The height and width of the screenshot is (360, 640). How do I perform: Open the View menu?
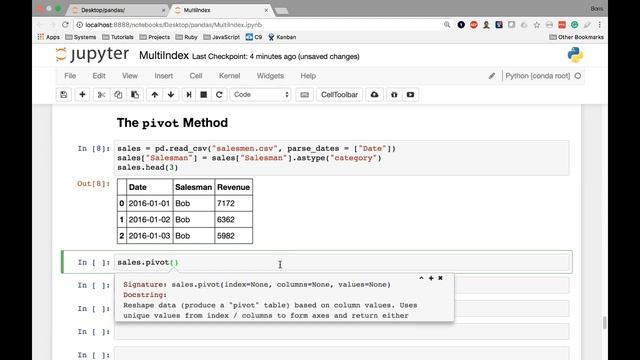pyautogui.click(x=130, y=76)
